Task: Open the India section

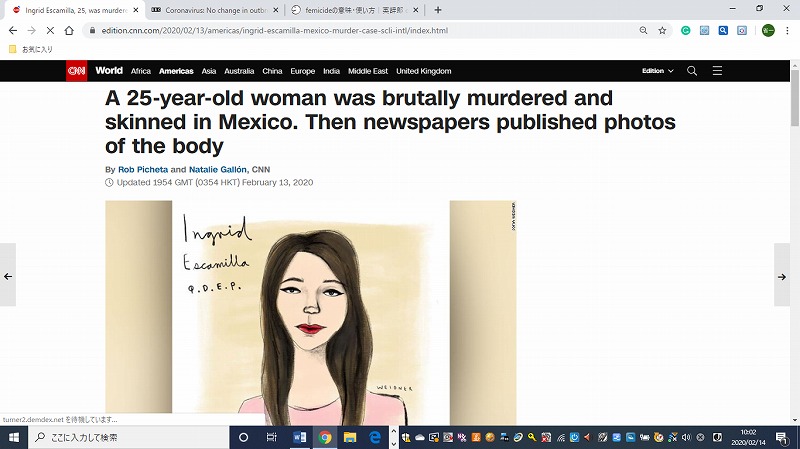Action: pyautogui.click(x=332, y=71)
